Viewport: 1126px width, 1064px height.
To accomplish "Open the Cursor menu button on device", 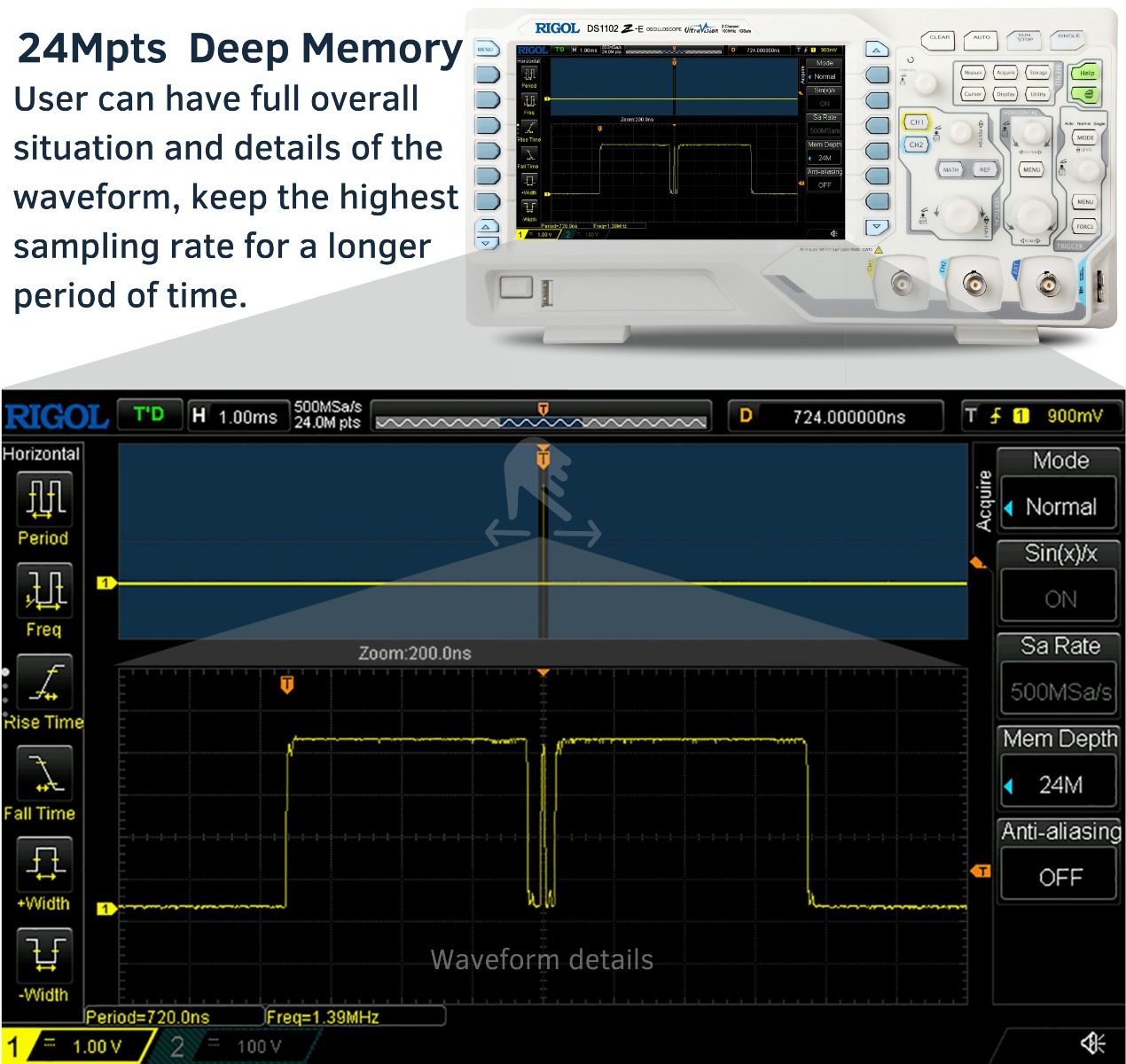I will pos(973,94).
